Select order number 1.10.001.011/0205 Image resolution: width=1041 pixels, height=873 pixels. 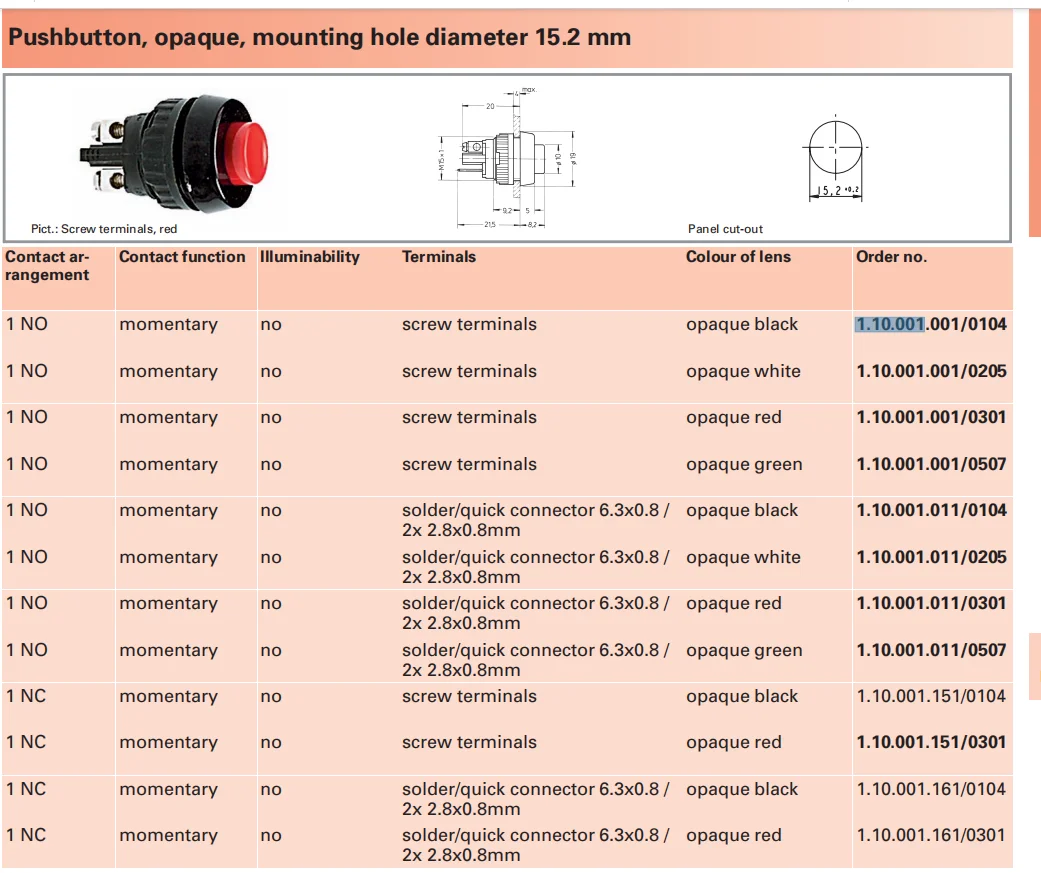coord(931,557)
